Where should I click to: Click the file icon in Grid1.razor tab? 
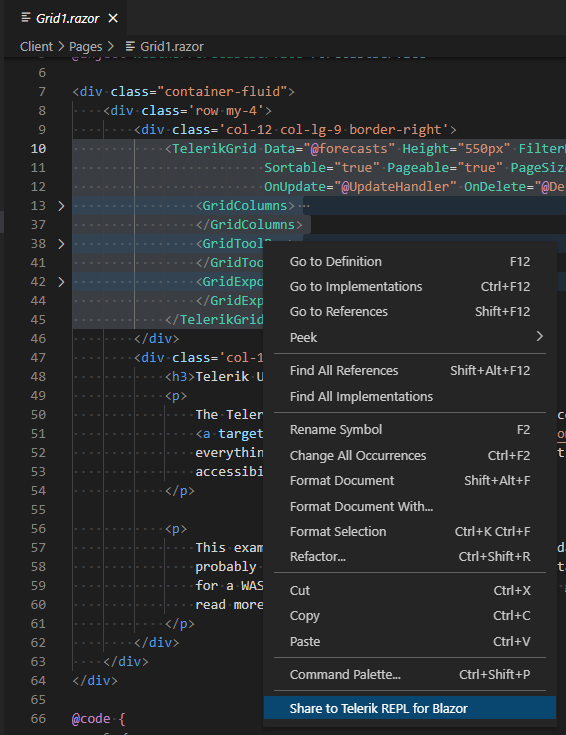tap(26, 18)
